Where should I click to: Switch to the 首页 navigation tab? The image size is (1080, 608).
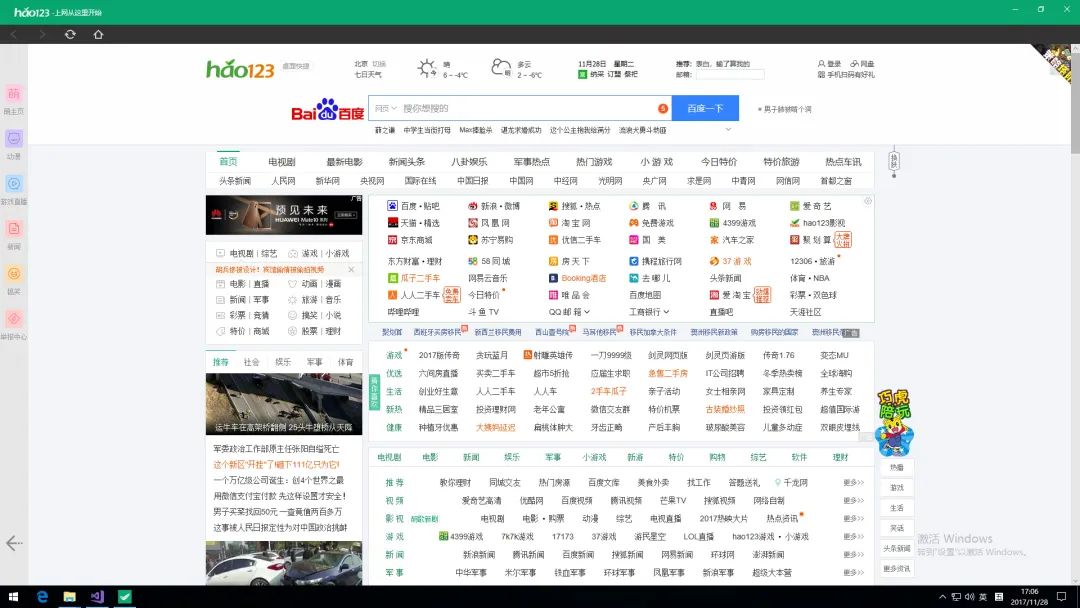coord(227,160)
